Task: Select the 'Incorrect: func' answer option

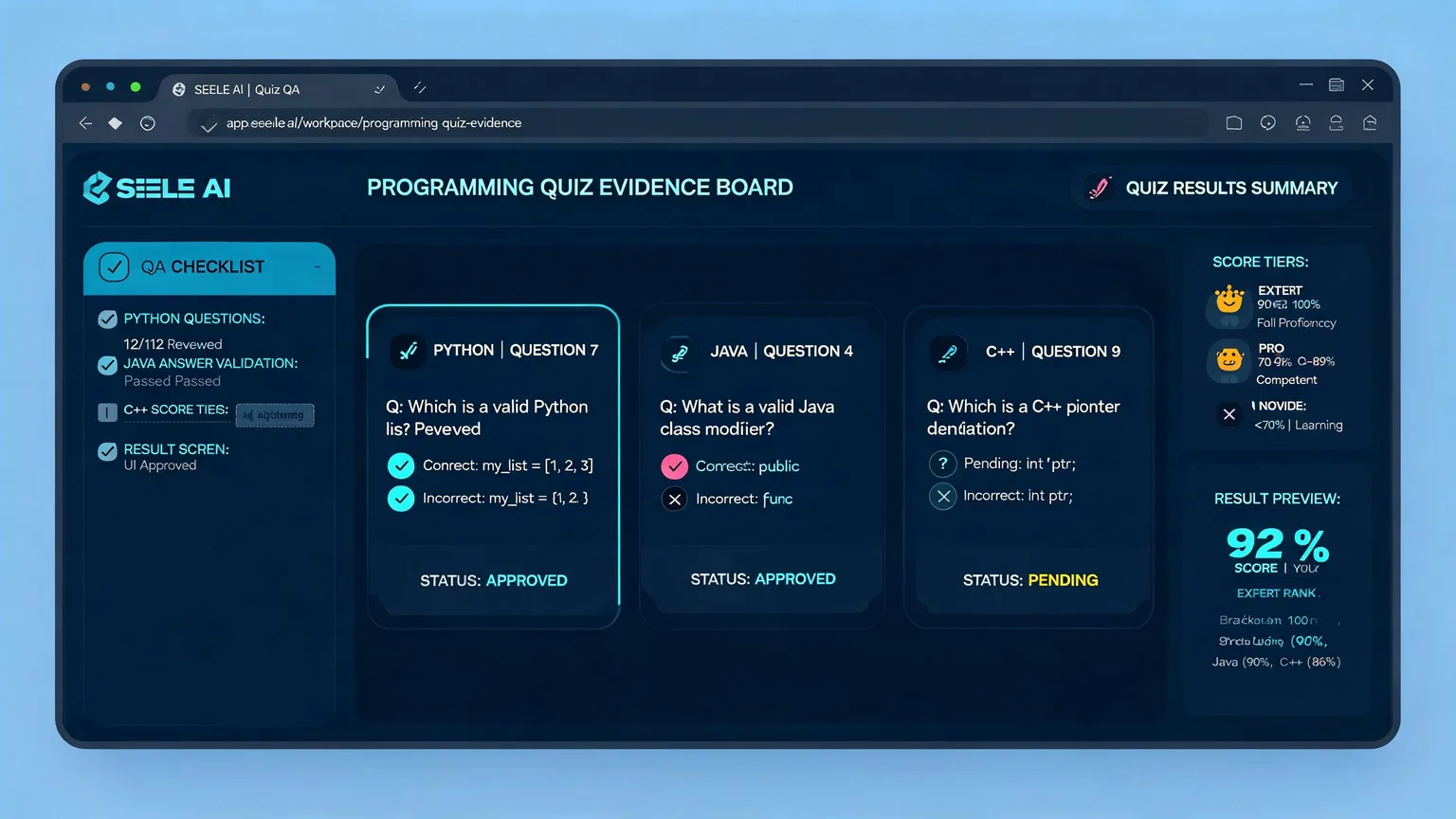Action: pyautogui.click(x=728, y=500)
